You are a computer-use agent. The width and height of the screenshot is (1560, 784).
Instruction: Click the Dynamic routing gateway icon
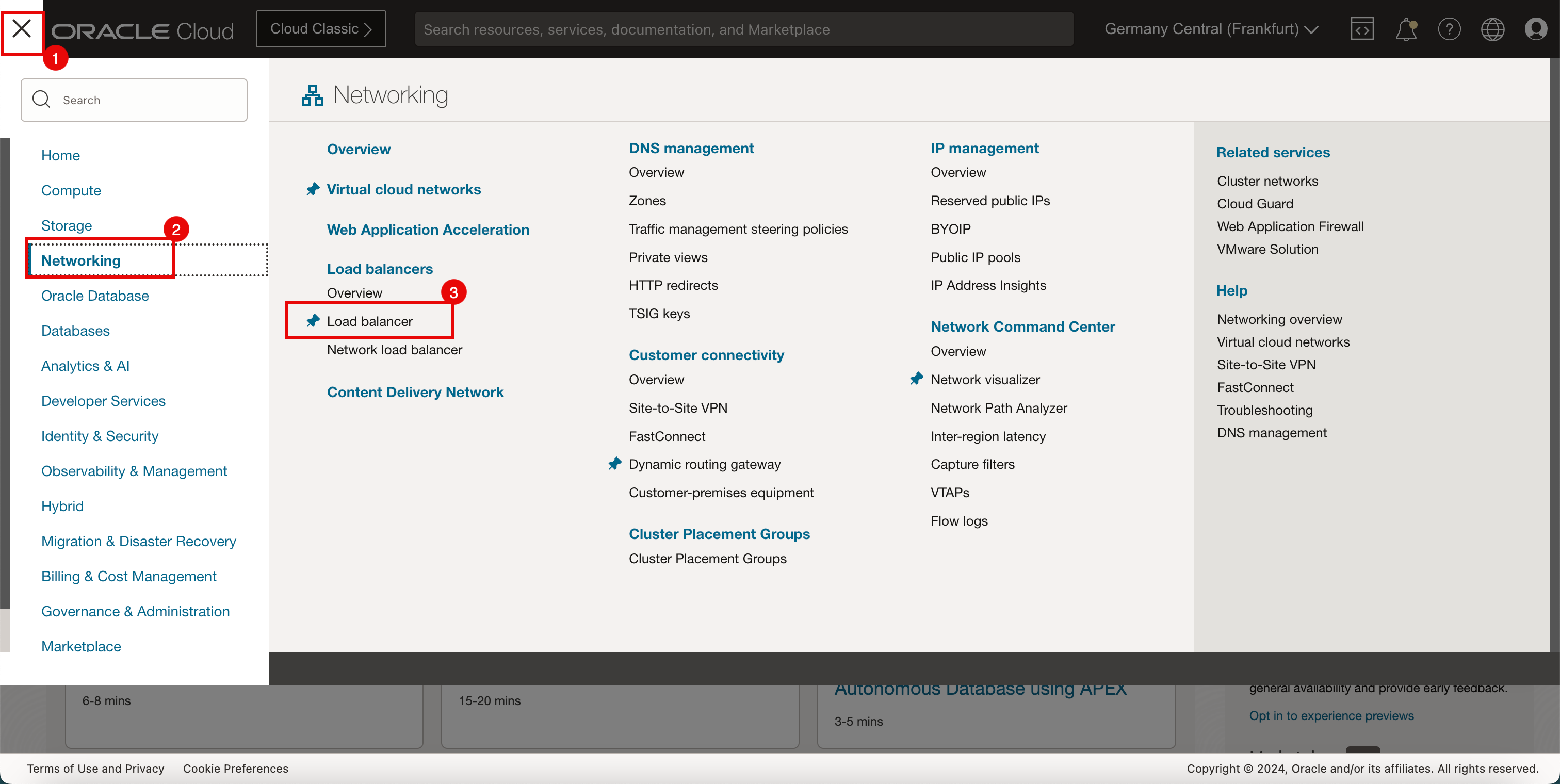tap(617, 463)
